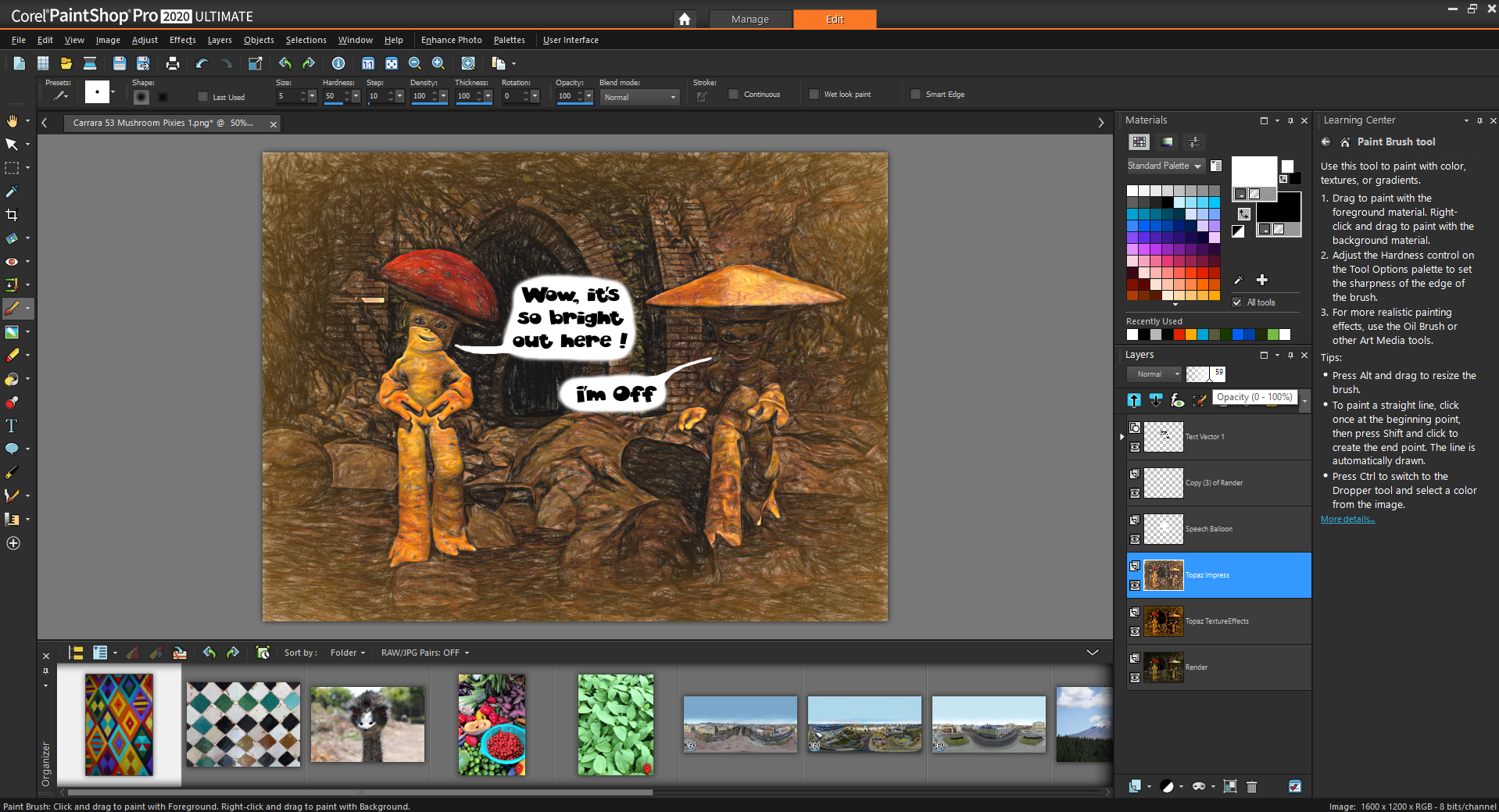This screenshot has height=812, width=1499.
Task: Enable the Continuous checkbox
Action: click(x=733, y=95)
